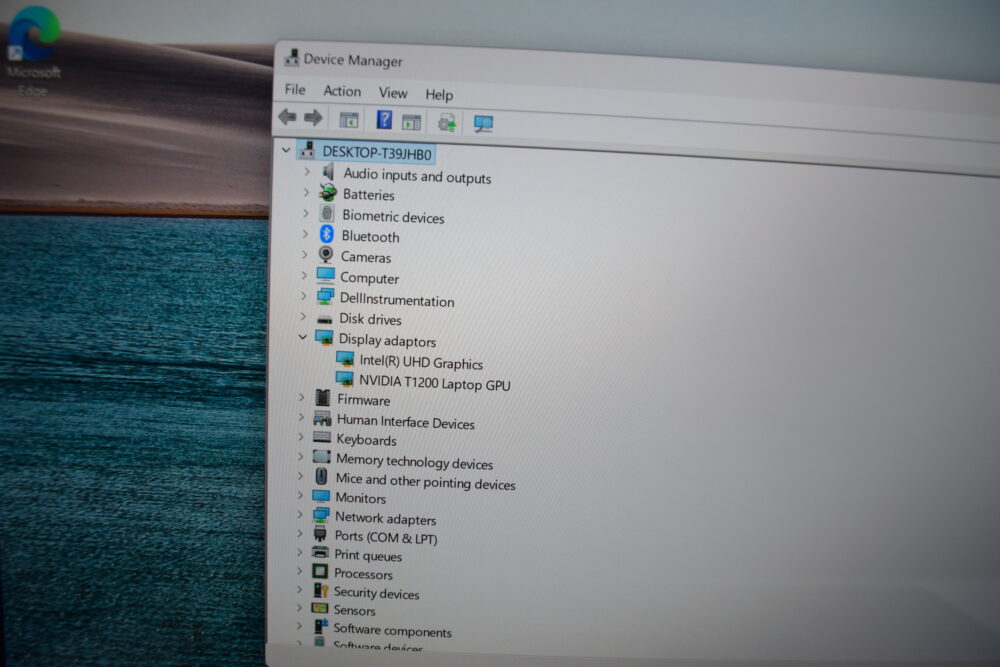
Task: Click the Mice and pointing devices mouse icon
Action: coord(321,476)
